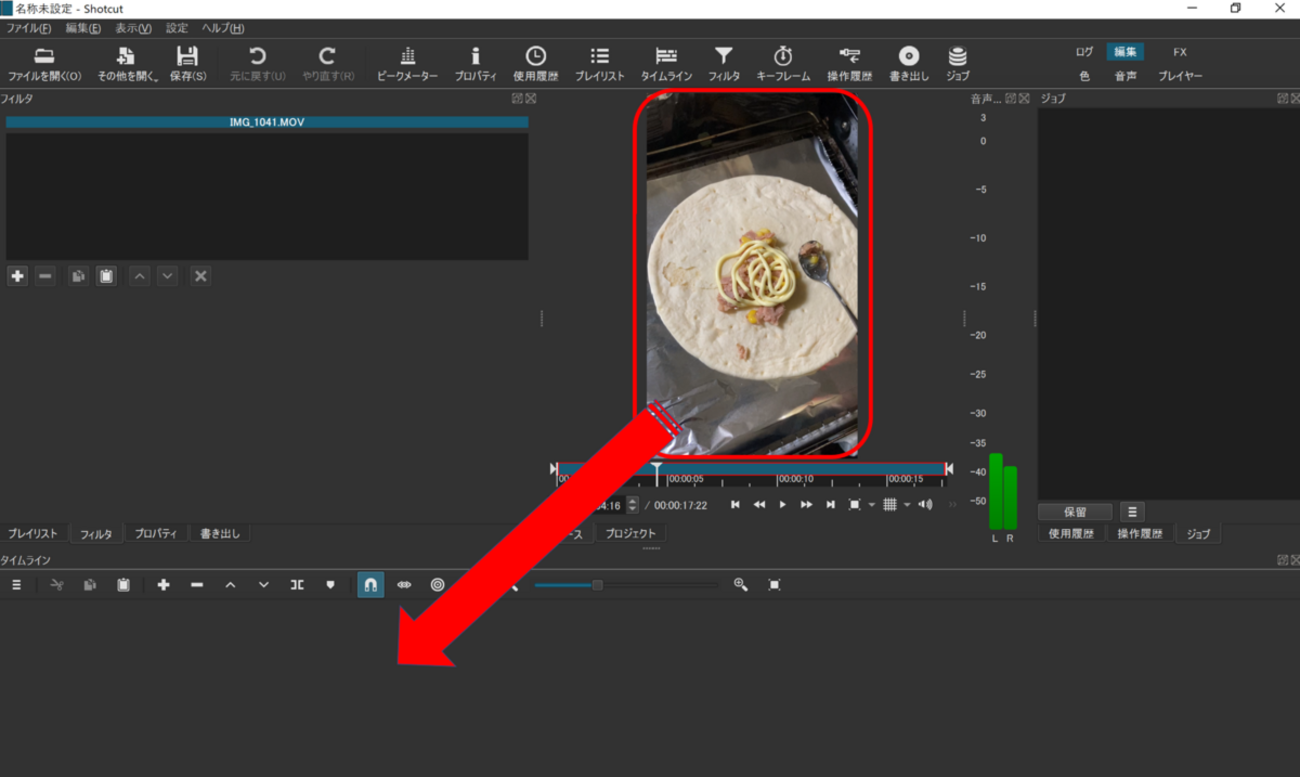
Task: Select the FX layout button
Action: tap(1179, 52)
